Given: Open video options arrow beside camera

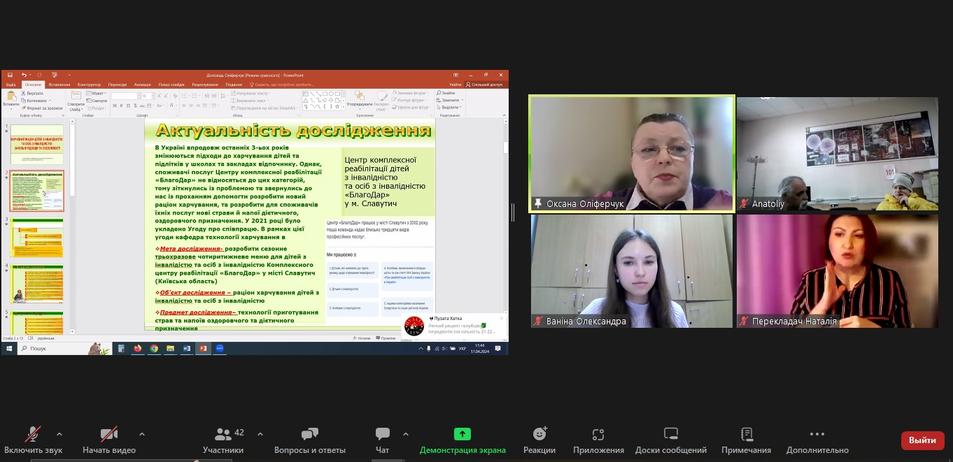Looking at the screenshot, I should click(141, 434).
